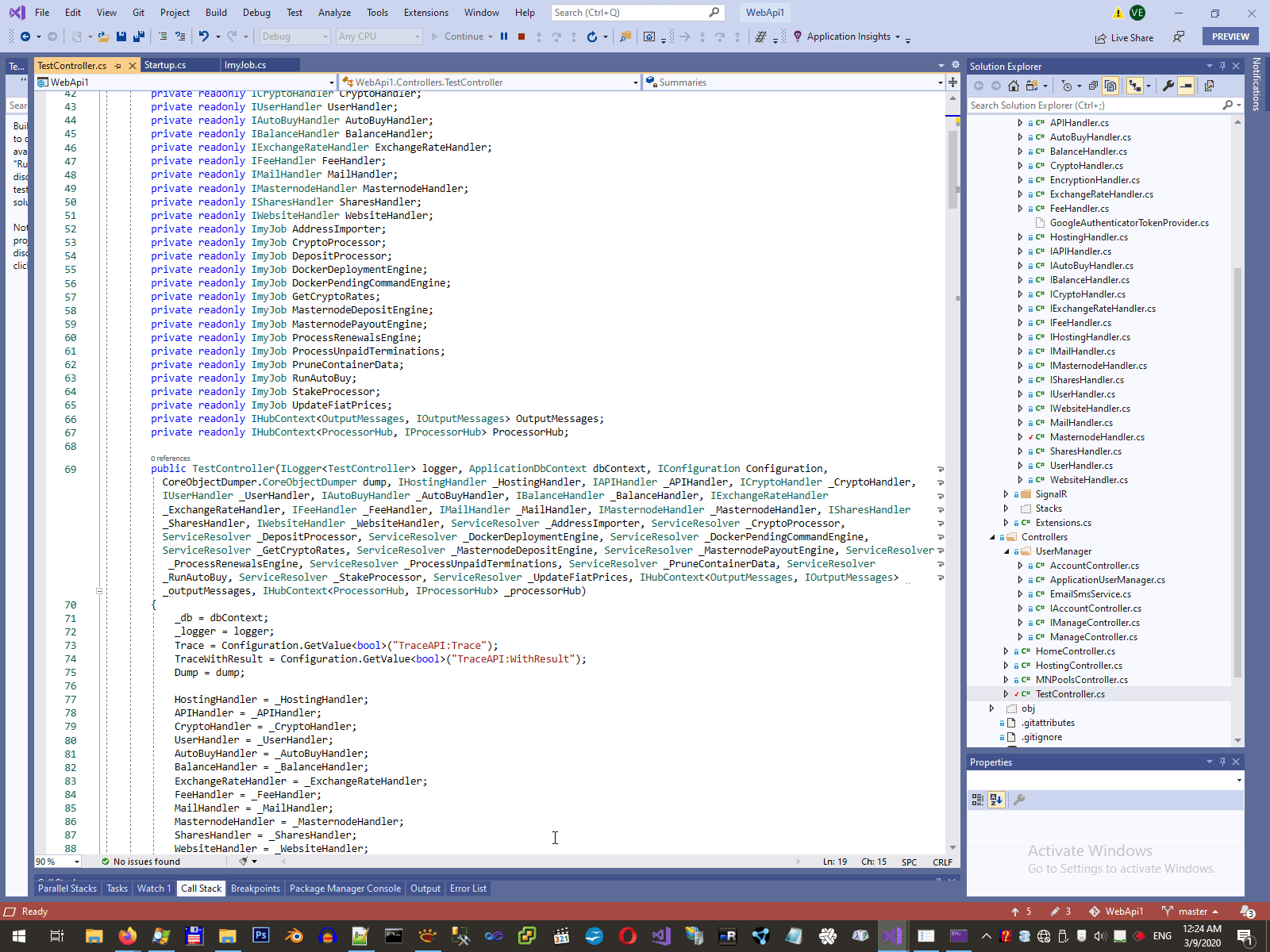Stop debugging with the red square

[521, 36]
